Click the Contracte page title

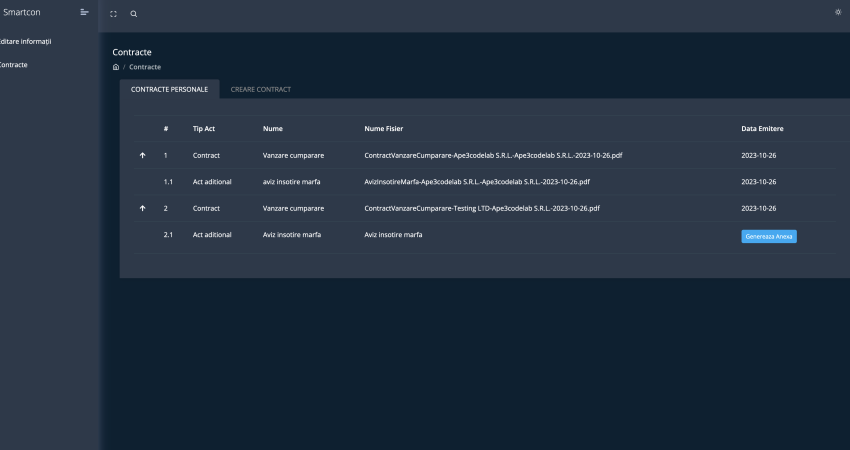click(132, 53)
